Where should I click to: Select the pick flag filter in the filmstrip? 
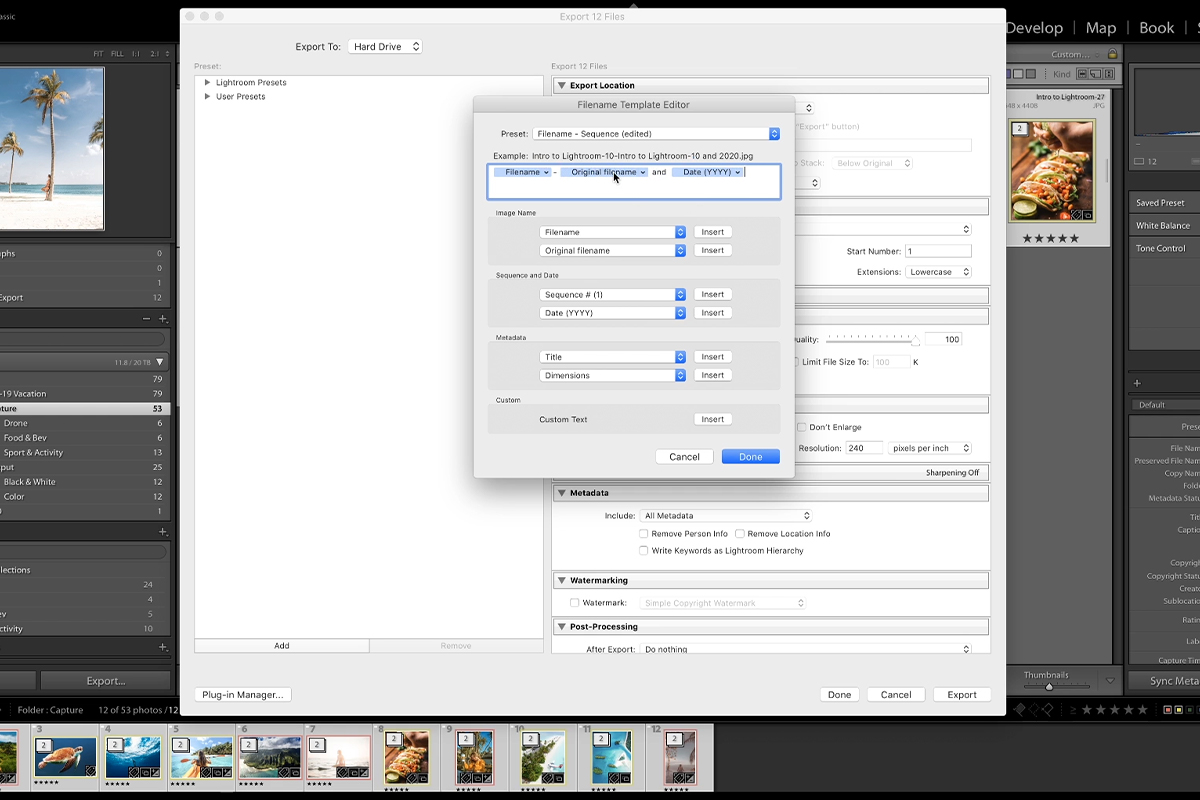pos(1020,708)
